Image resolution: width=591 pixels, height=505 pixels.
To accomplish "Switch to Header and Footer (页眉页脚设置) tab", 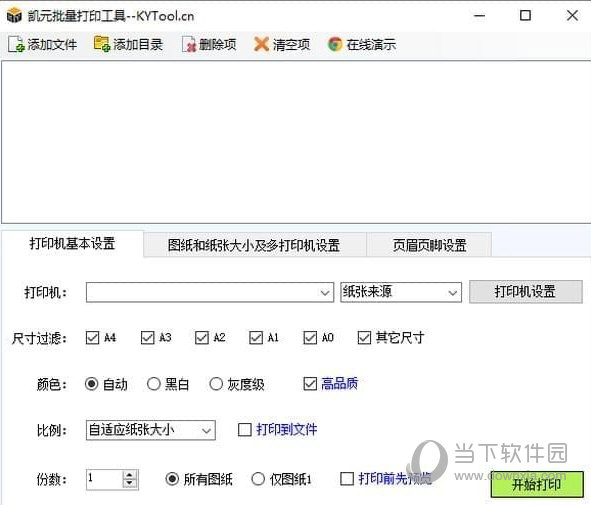I will click(429, 245).
